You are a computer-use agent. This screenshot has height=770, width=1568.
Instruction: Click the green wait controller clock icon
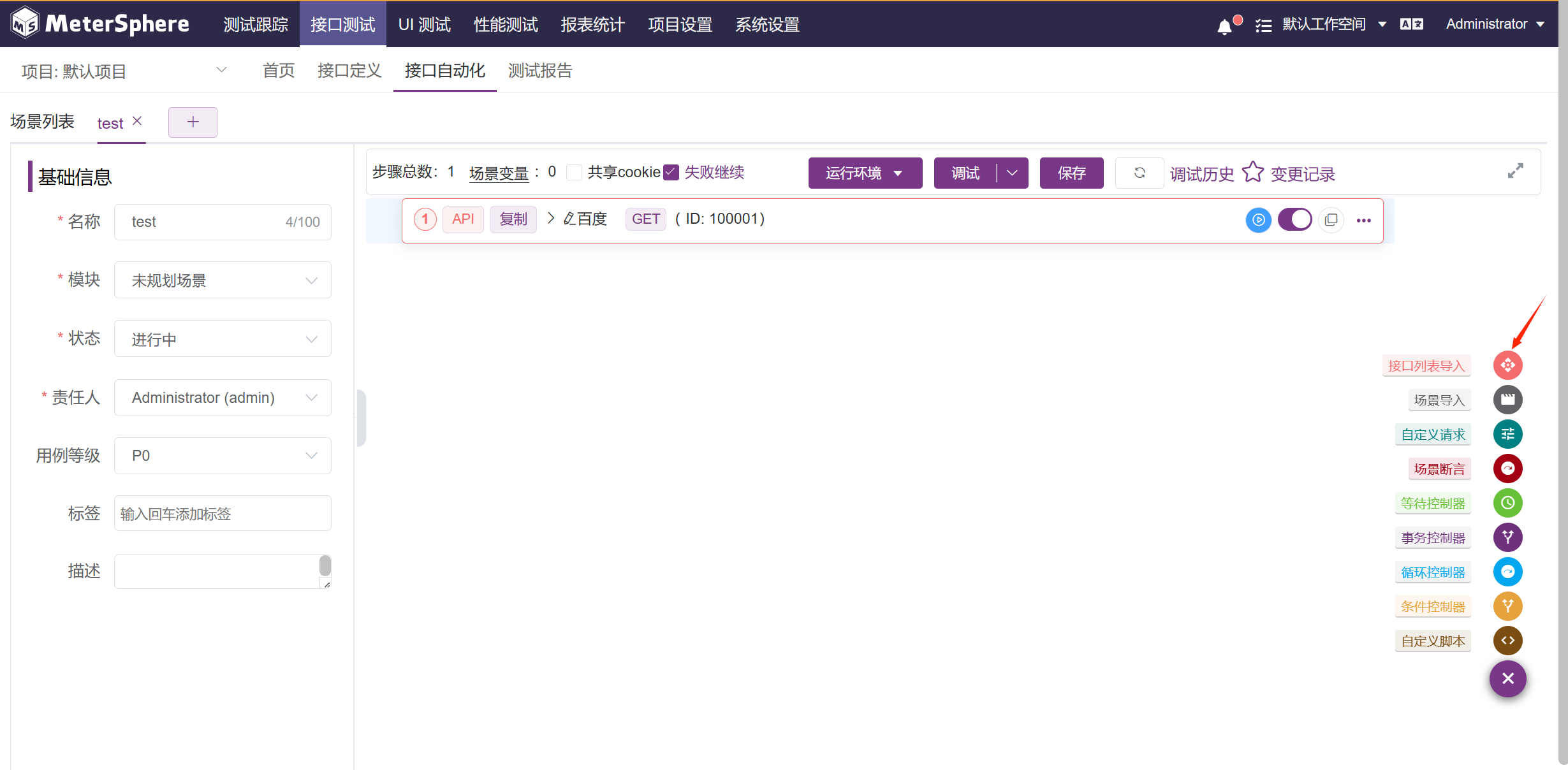point(1507,503)
